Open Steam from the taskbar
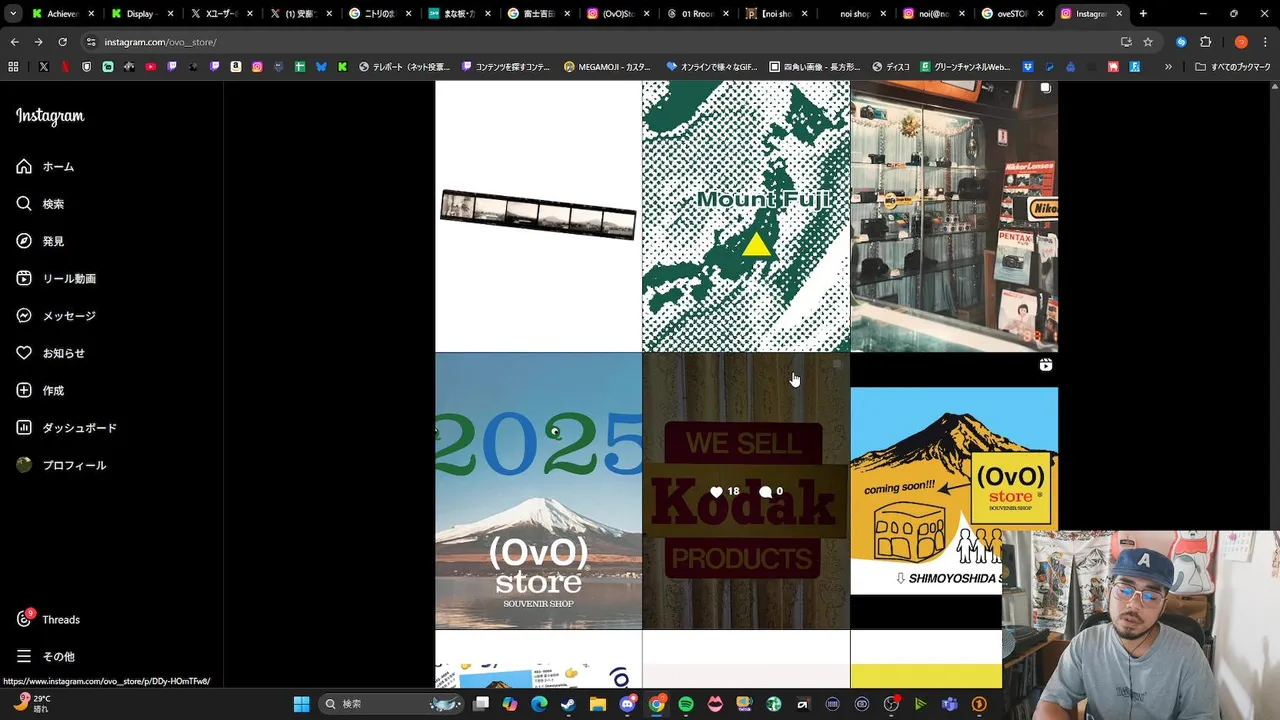Image resolution: width=1280 pixels, height=720 pixels. 568,704
